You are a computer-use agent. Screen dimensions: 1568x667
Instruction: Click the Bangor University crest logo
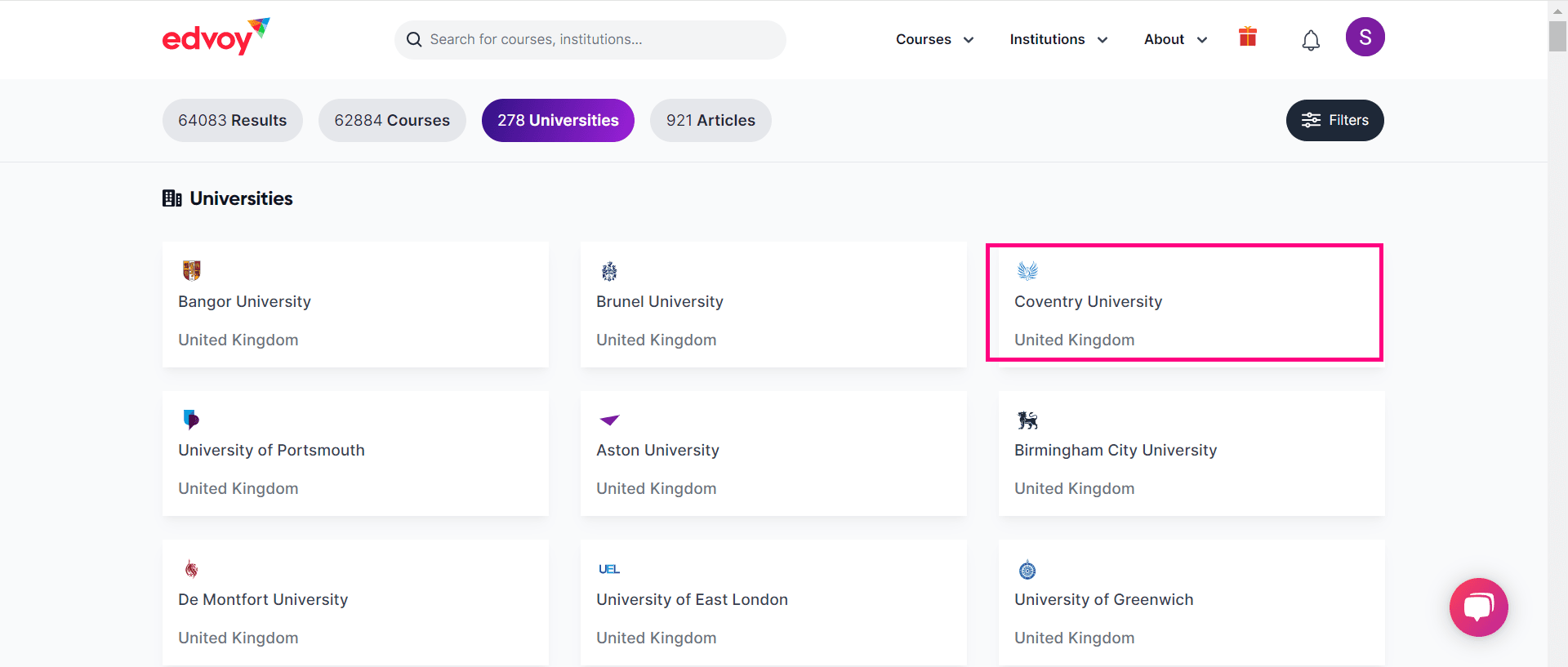pos(192,270)
